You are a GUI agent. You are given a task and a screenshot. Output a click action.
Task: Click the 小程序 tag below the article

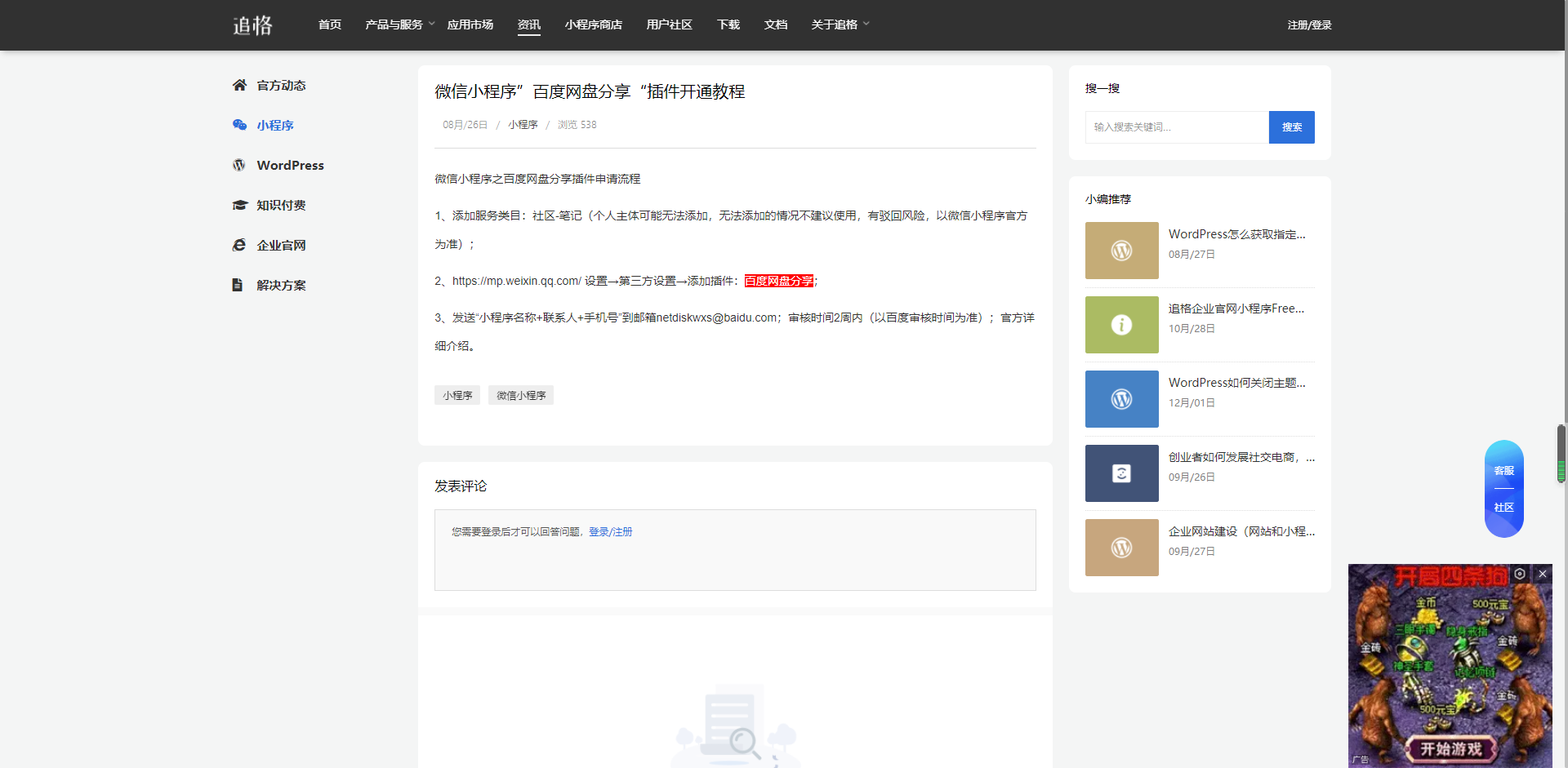click(x=457, y=395)
